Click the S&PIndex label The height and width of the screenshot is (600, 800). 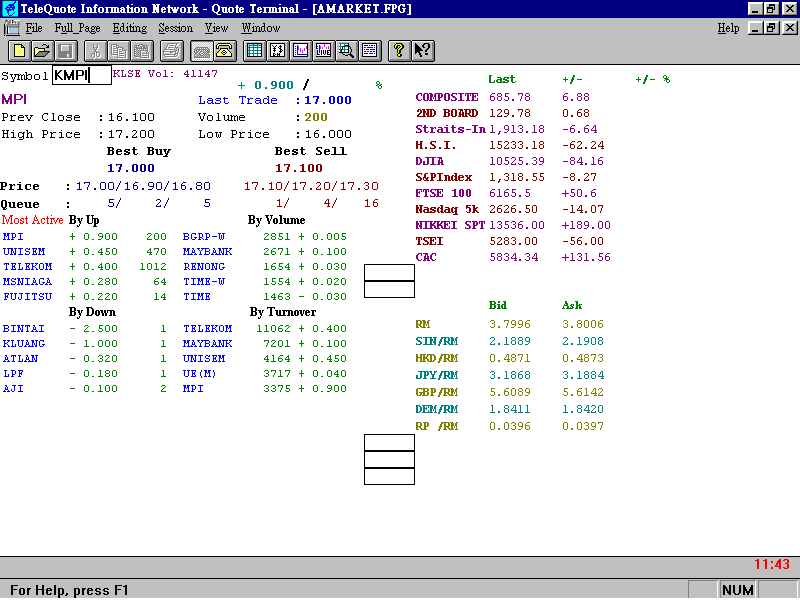(x=444, y=177)
